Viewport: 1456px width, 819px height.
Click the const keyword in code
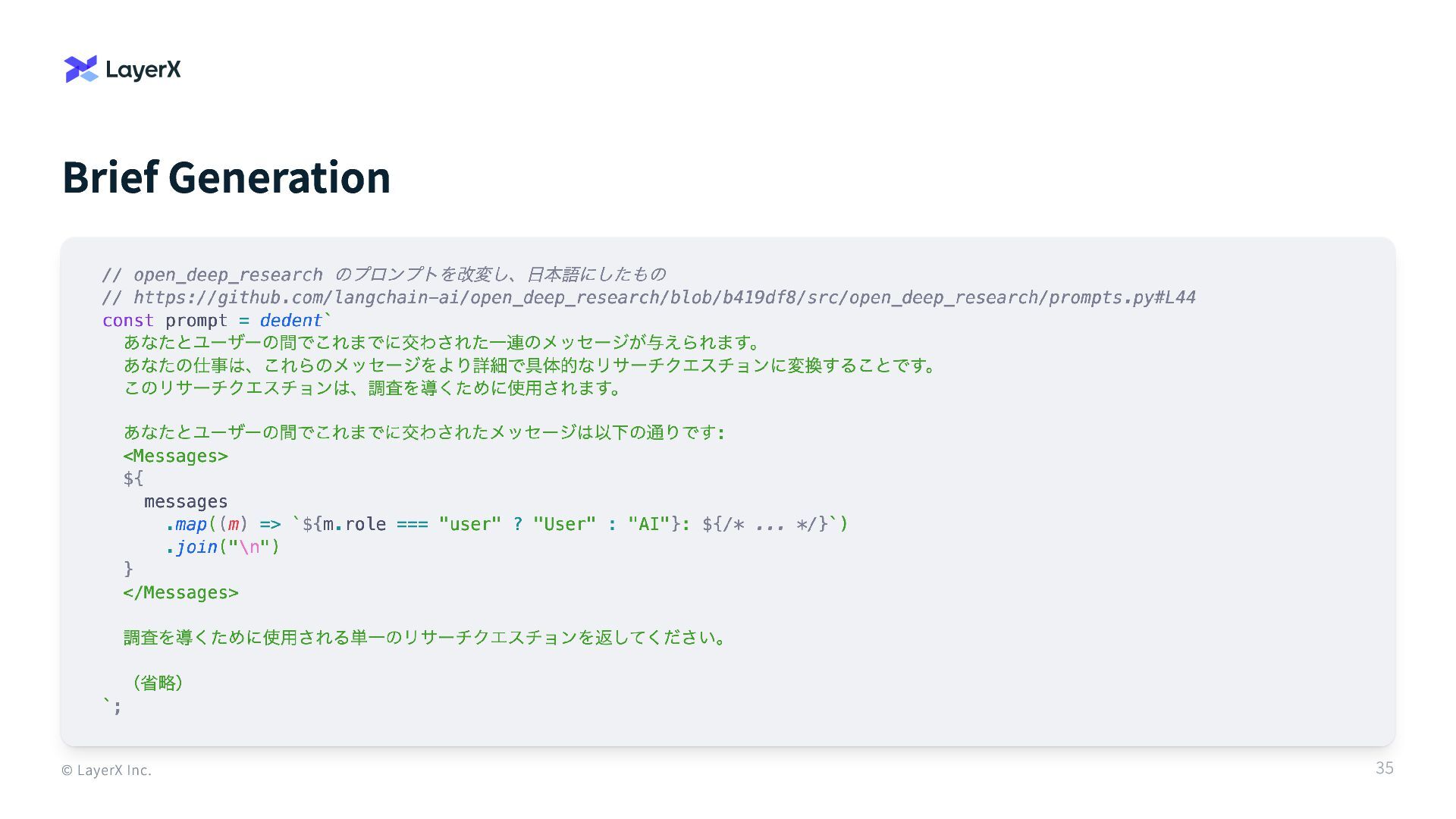click(128, 320)
